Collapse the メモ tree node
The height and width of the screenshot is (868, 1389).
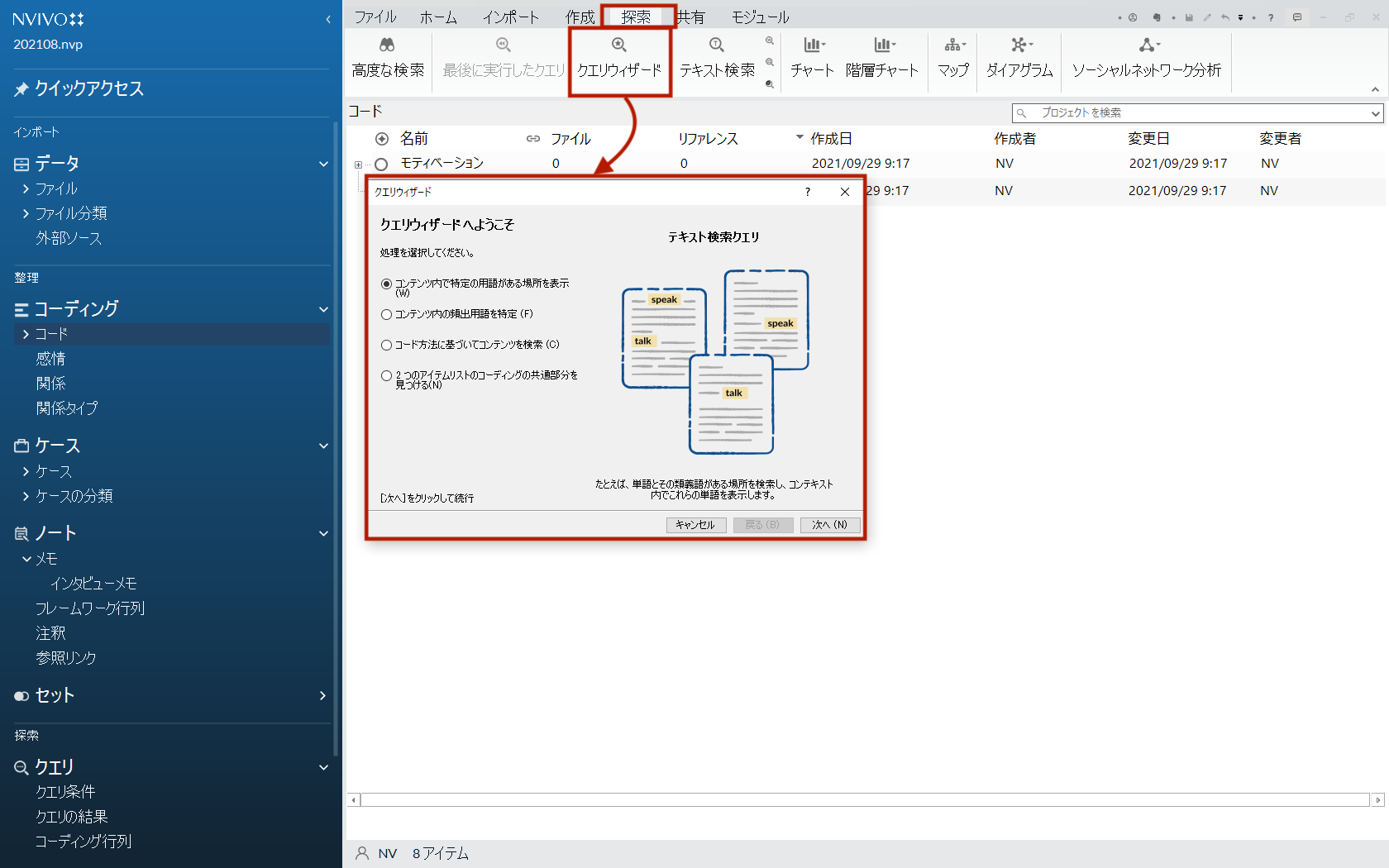click(26, 560)
